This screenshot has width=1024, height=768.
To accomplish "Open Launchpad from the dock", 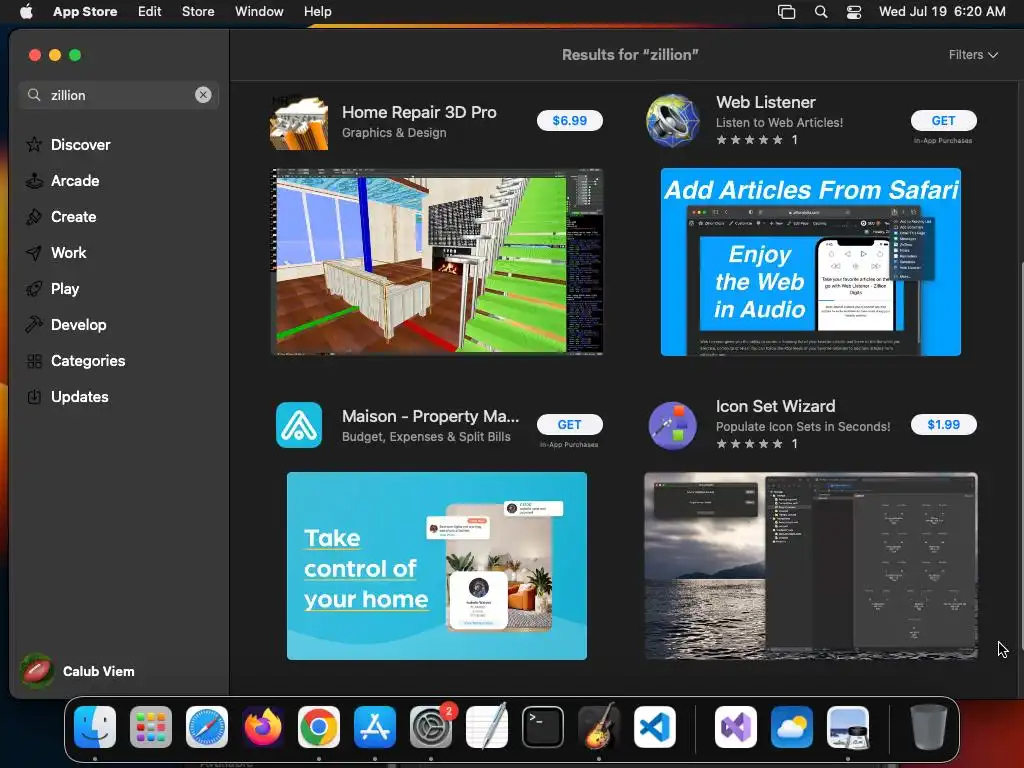I will [151, 727].
